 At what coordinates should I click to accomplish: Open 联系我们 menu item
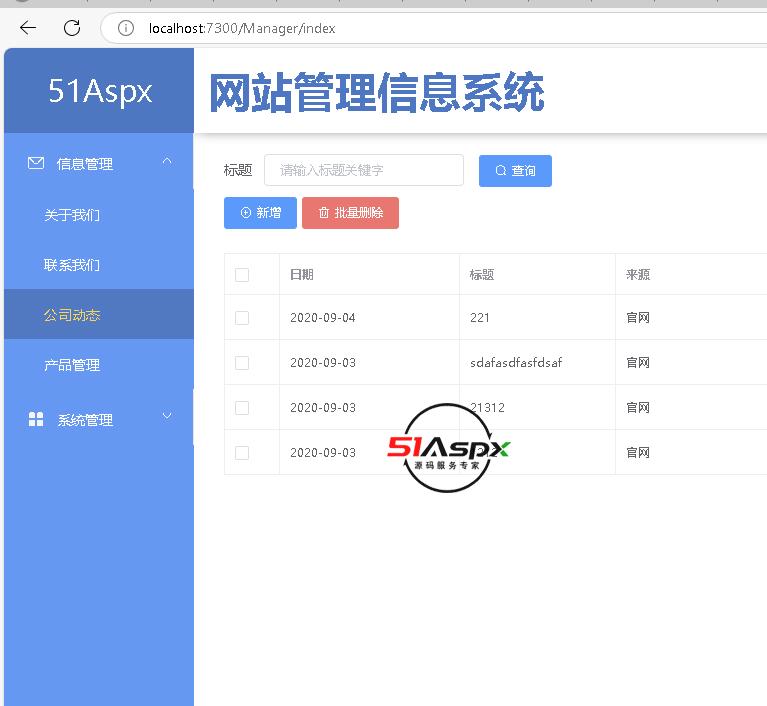click(72, 265)
